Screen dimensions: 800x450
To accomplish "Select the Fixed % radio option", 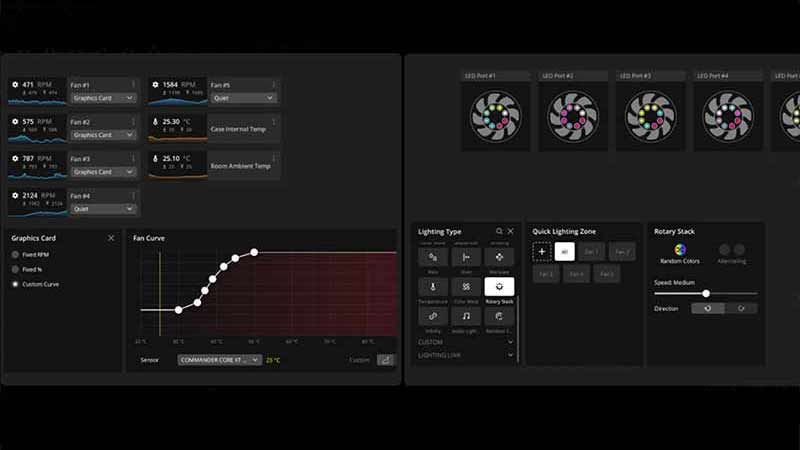I will pyautogui.click(x=16, y=270).
